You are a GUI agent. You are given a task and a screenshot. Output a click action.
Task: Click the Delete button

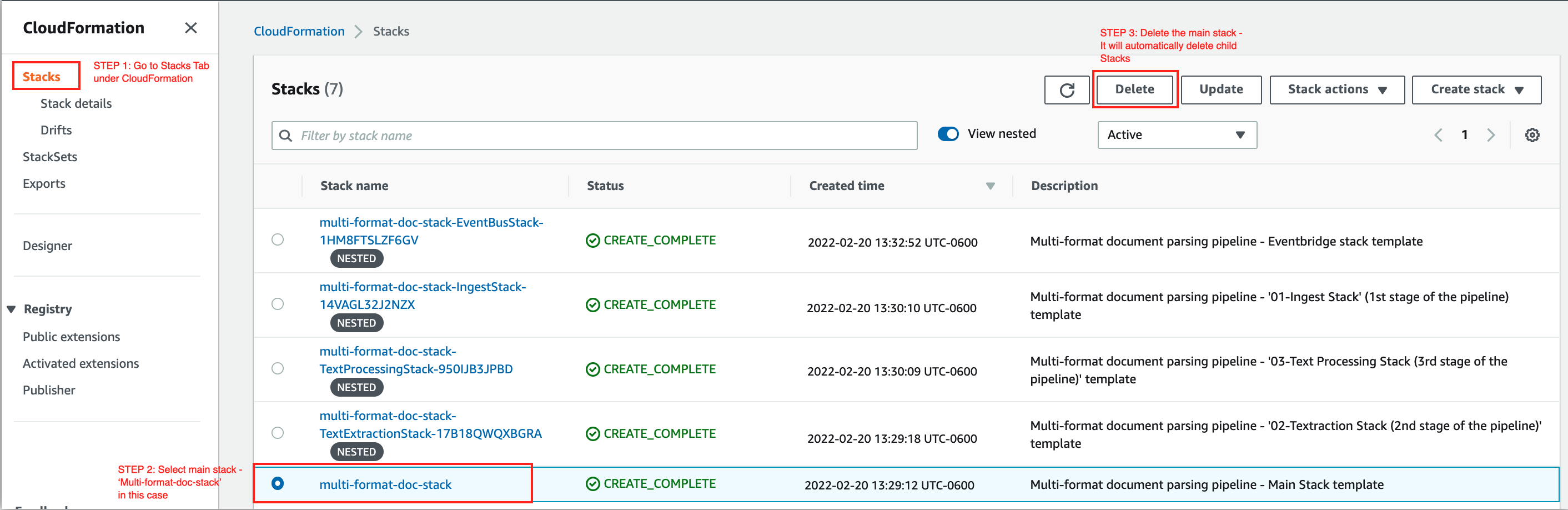pyautogui.click(x=1134, y=89)
